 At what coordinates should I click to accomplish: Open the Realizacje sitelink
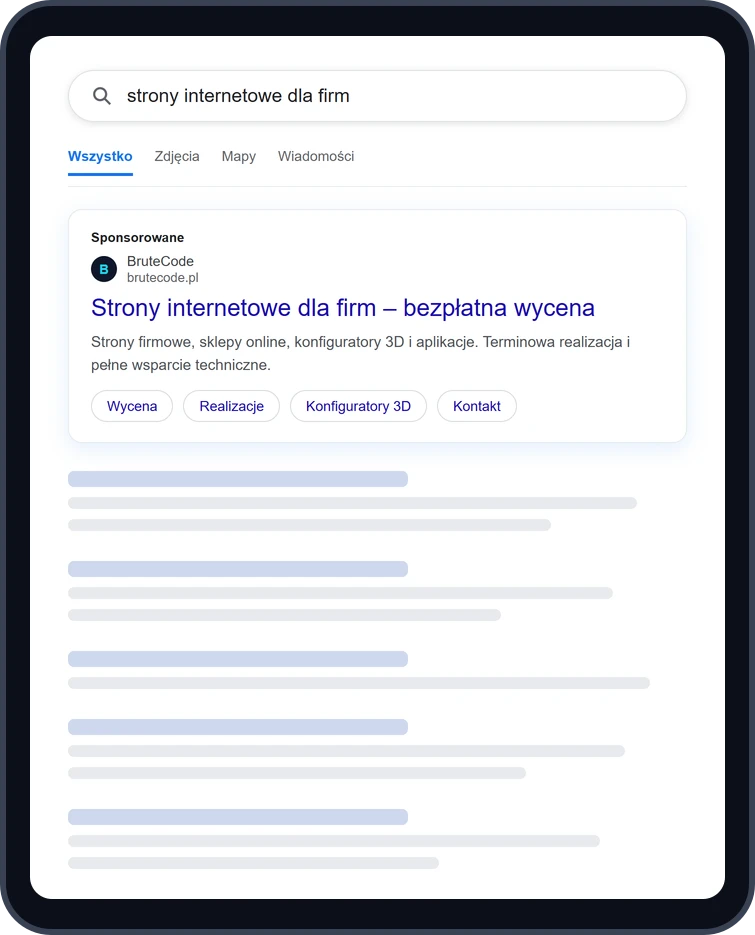pos(231,406)
